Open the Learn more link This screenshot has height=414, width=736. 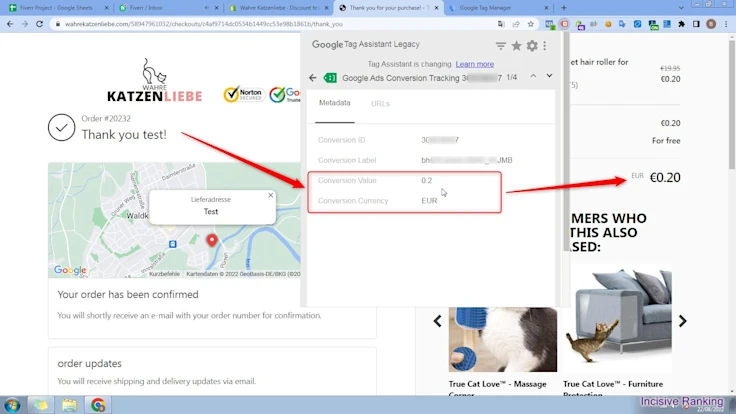(x=475, y=64)
